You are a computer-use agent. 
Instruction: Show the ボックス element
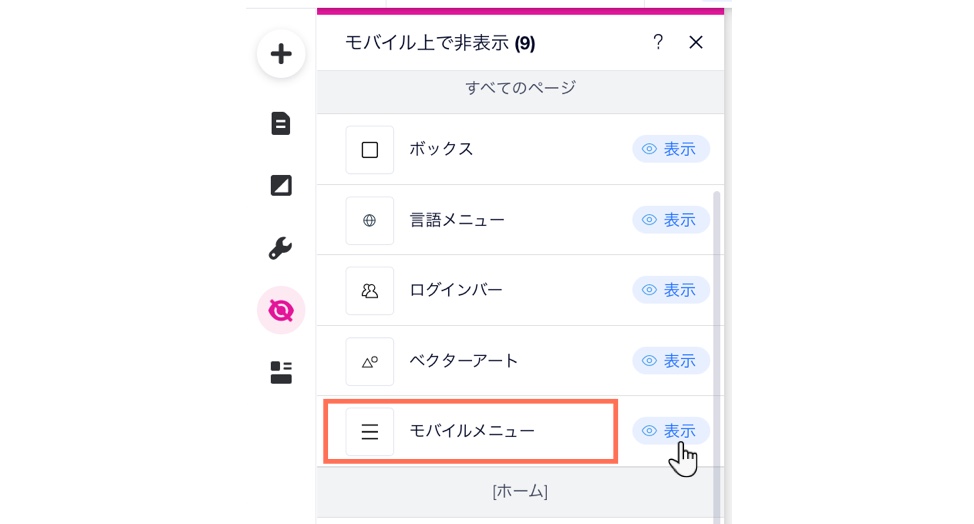(671, 149)
